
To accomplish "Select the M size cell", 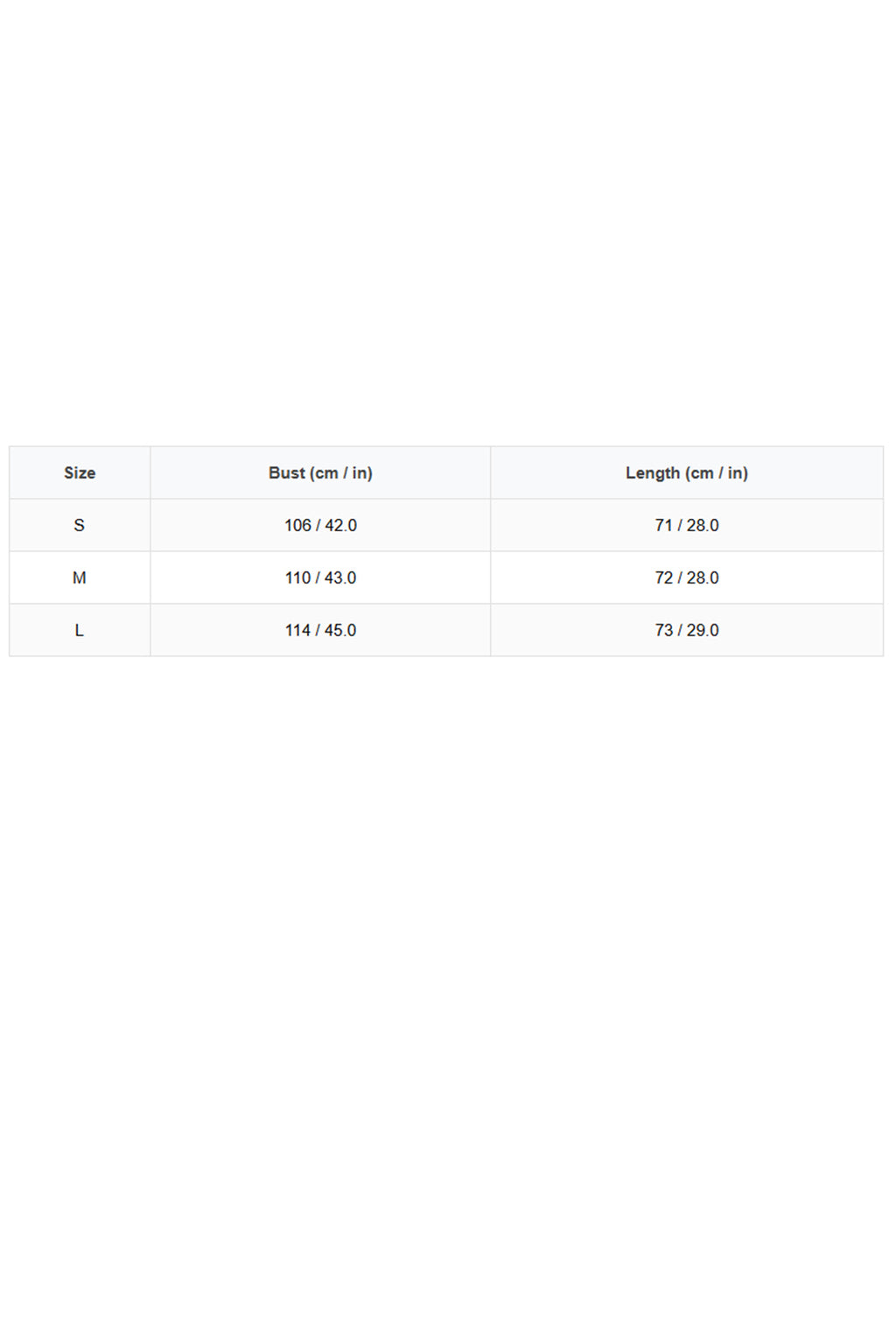I will (80, 577).
